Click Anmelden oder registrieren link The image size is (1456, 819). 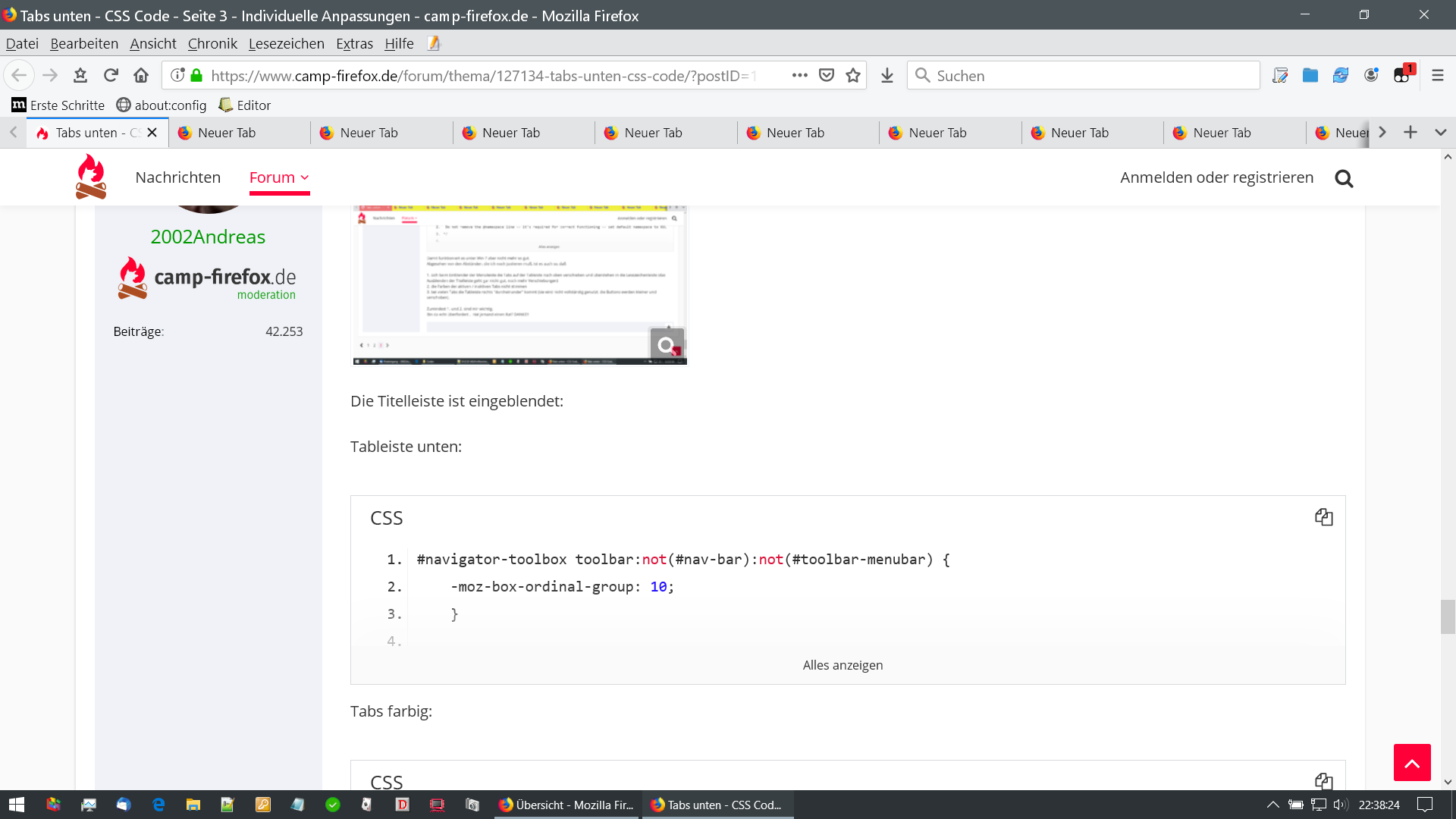click(1216, 177)
